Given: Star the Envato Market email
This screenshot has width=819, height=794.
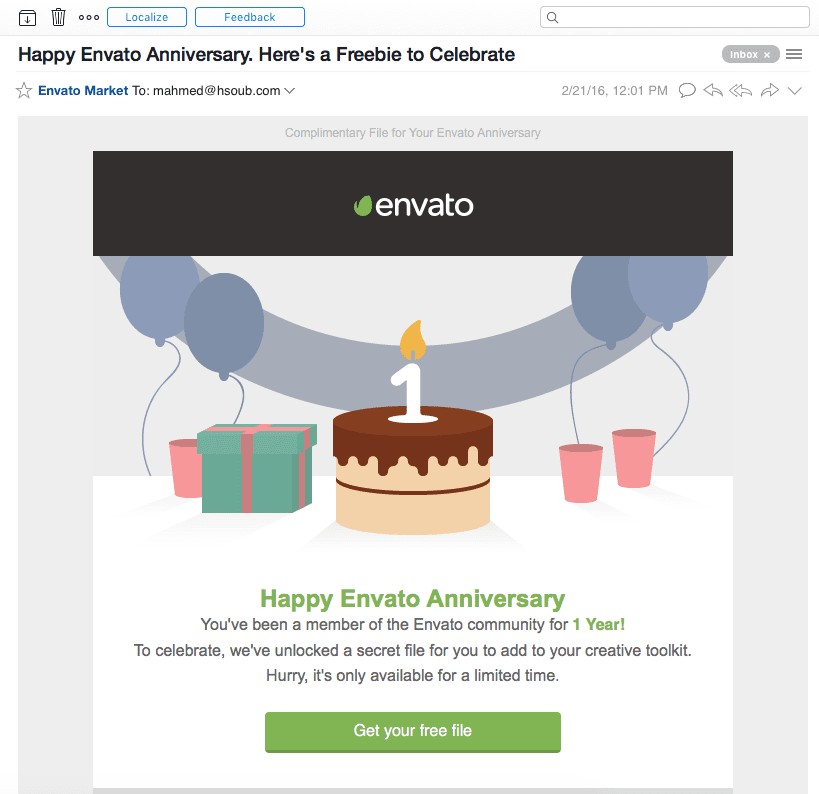Looking at the screenshot, I should pyautogui.click(x=24, y=91).
